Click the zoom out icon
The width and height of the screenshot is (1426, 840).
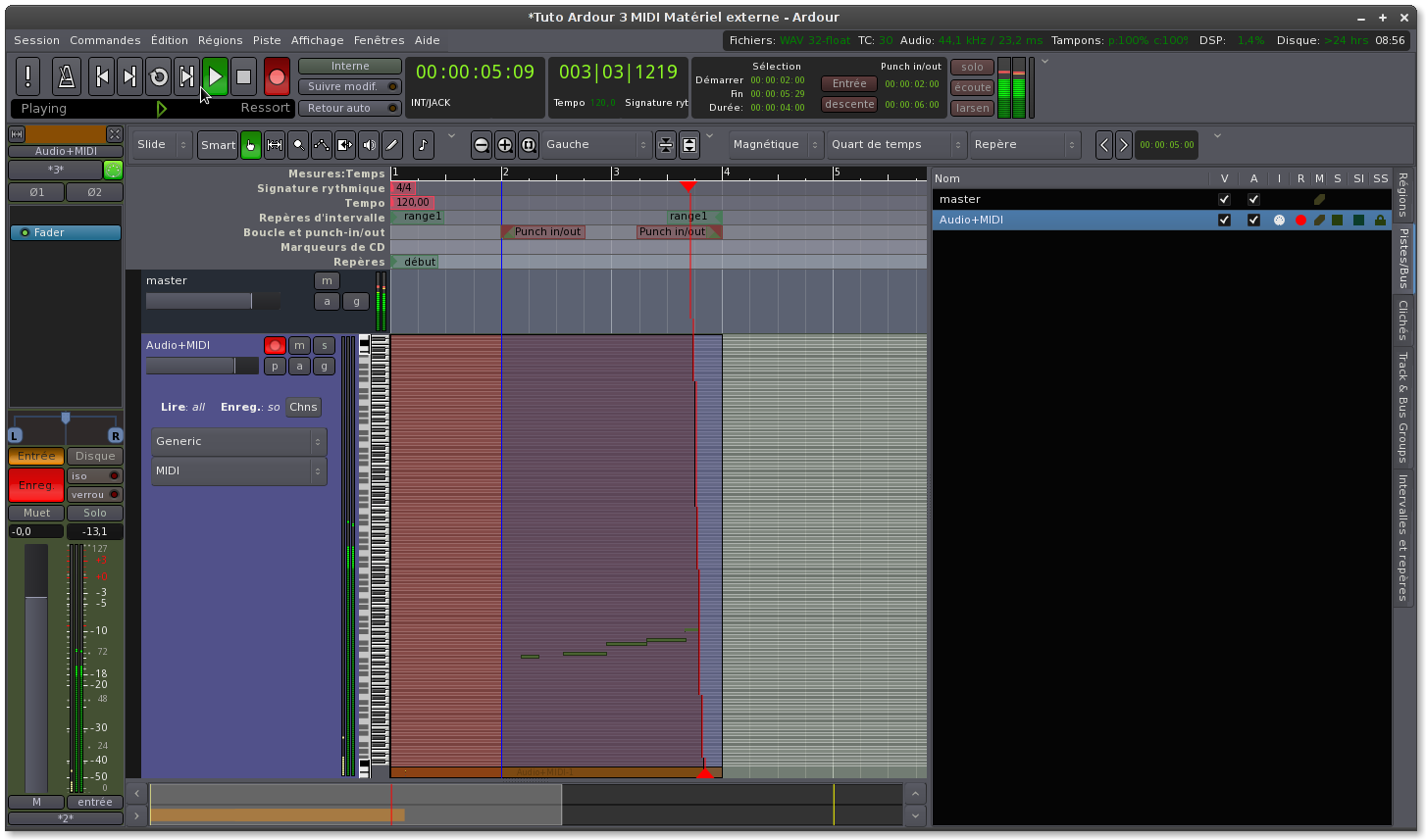(x=482, y=145)
